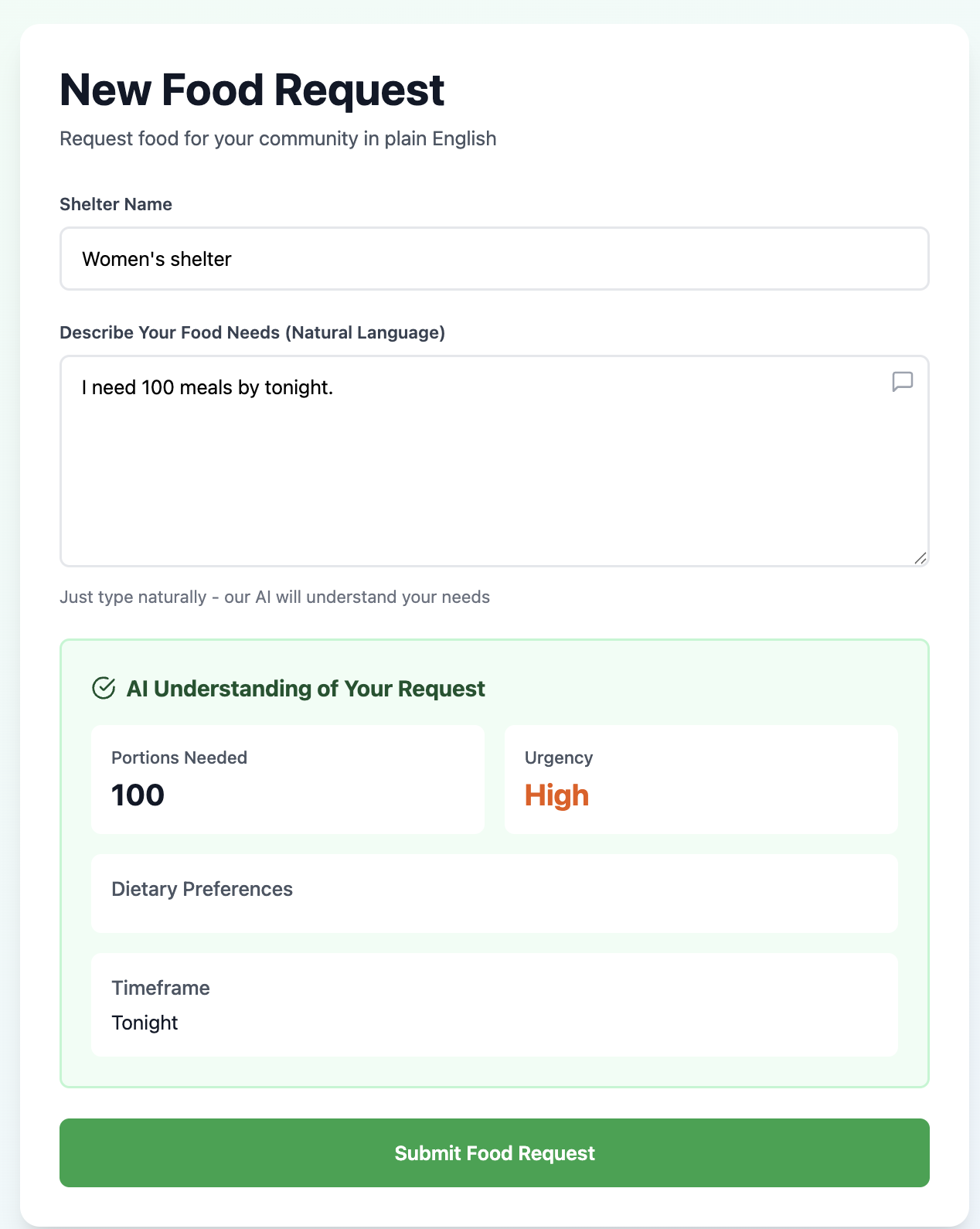Click the 'Request food for your community' subtitle
The image size is (980, 1229).
277,138
